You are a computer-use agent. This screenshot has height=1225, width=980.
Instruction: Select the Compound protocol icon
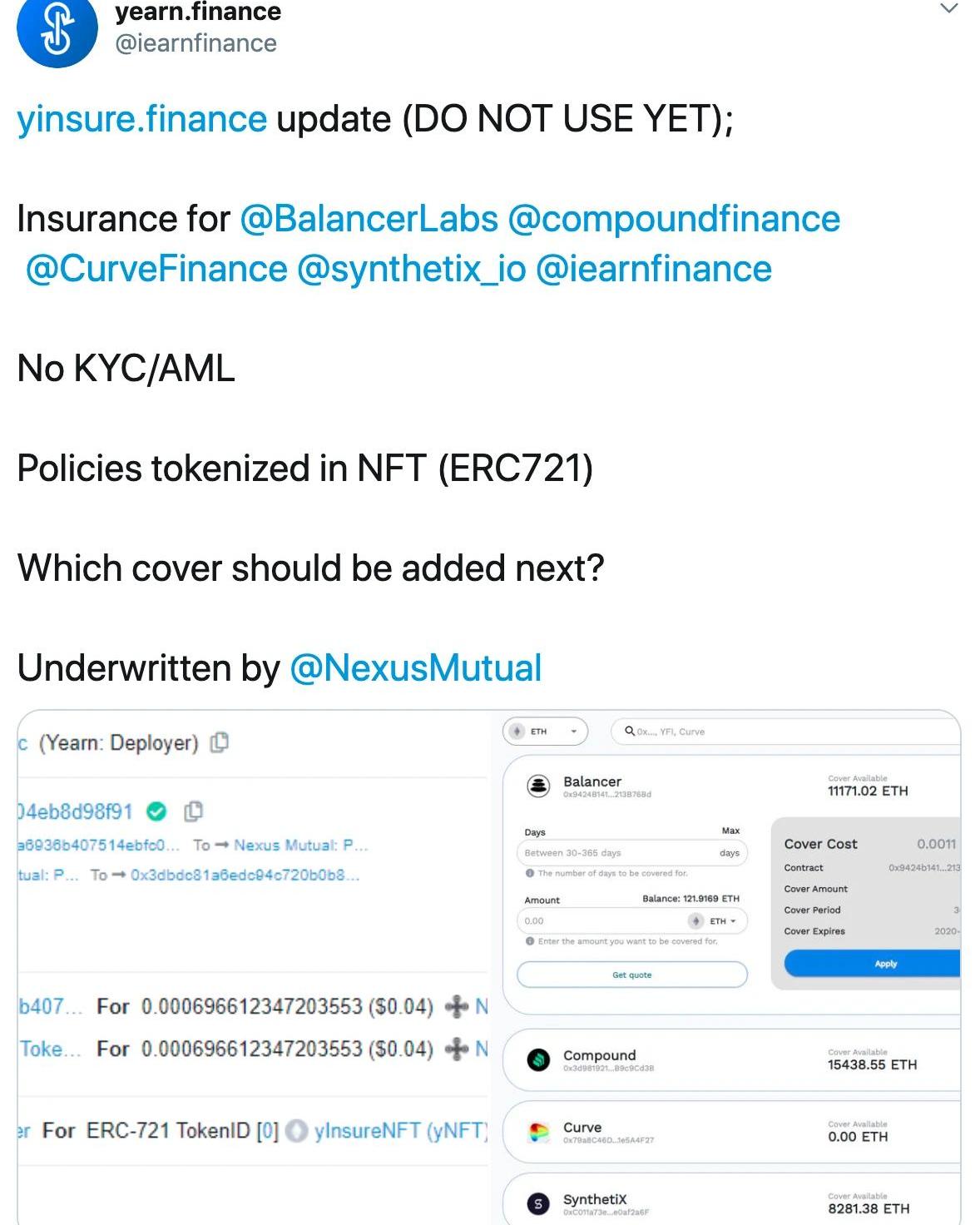tap(538, 1059)
